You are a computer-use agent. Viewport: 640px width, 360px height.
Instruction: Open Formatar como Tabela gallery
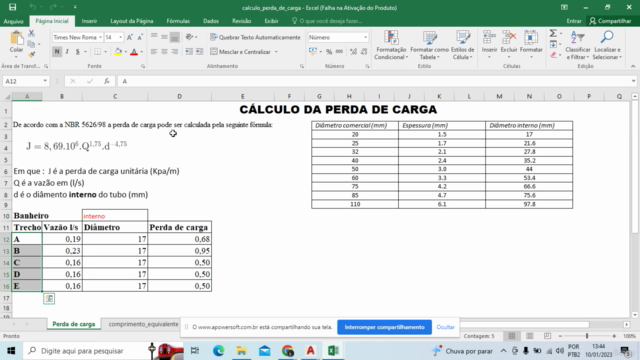(x=429, y=45)
